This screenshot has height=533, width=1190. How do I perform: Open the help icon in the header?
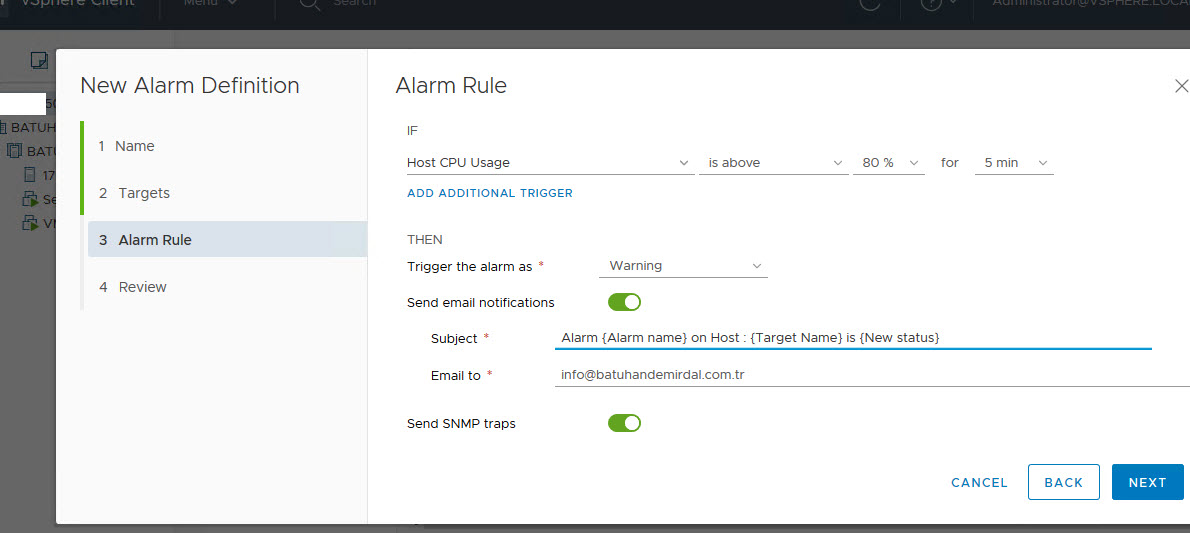coord(931,5)
